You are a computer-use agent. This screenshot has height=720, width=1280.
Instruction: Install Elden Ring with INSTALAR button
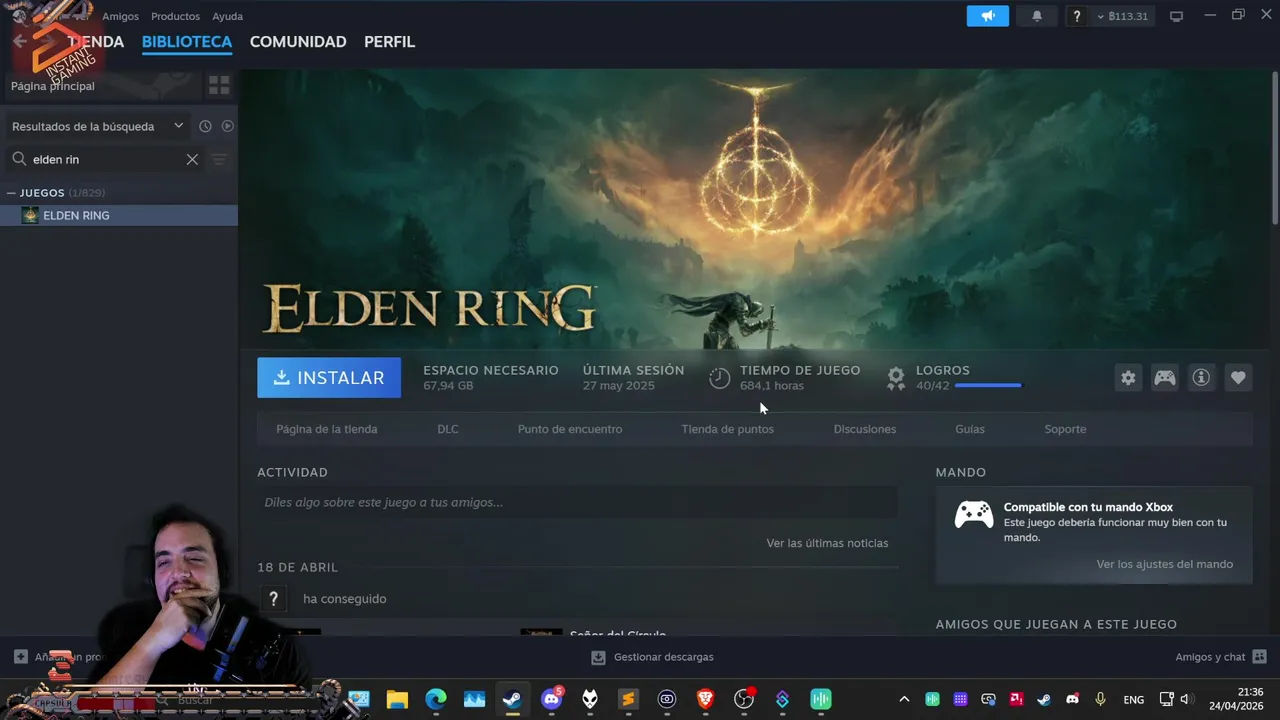[x=329, y=378]
